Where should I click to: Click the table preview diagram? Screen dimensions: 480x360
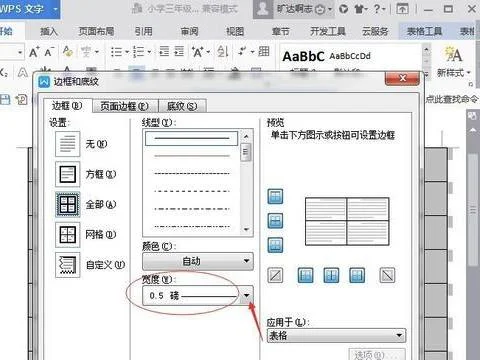(347, 222)
